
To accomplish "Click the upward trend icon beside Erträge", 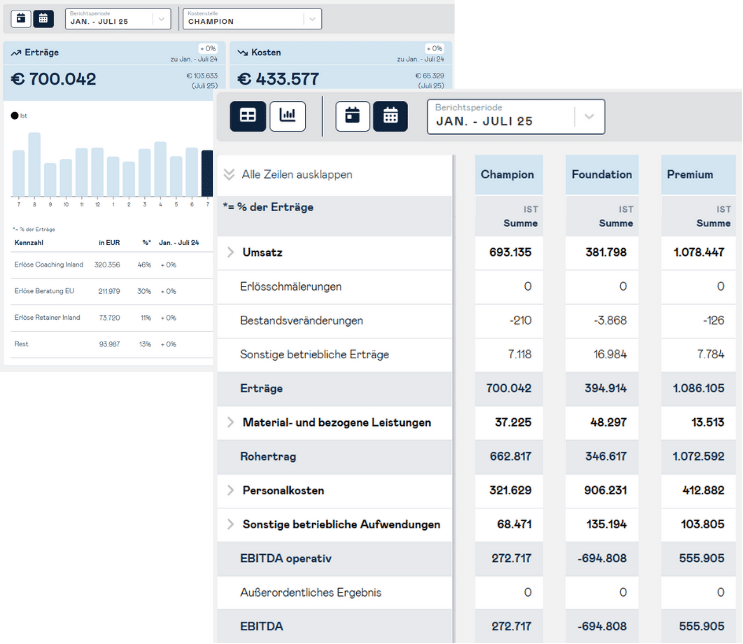I will [x=16, y=53].
